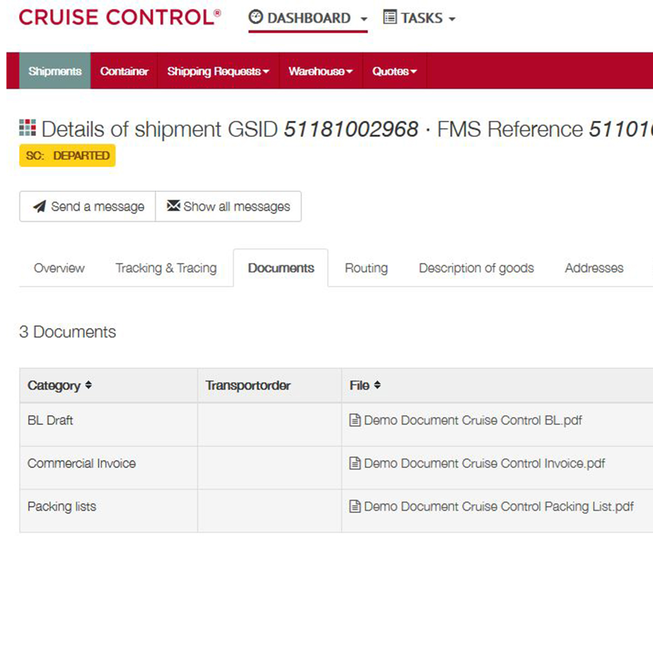This screenshot has height=653, width=653.
Task: Open the Warehouse dropdown menu
Action: click(321, 71)
